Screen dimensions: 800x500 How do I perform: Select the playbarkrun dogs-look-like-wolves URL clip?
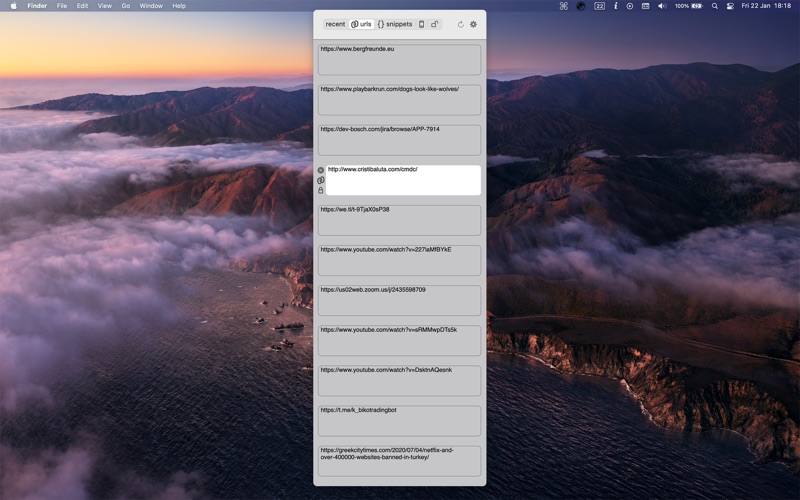pyautogui.click(x=399, y=100)
